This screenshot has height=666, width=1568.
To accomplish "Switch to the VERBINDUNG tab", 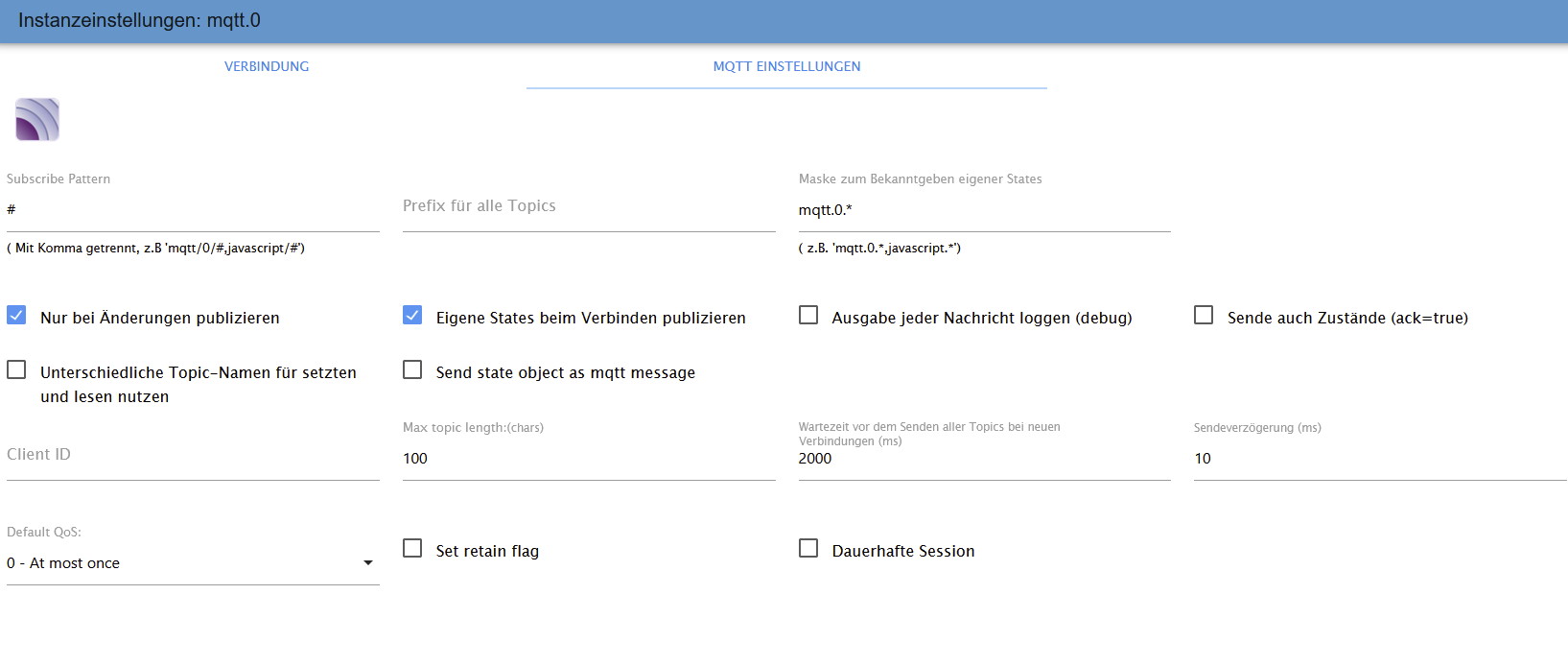I will (x=267, y=66).
